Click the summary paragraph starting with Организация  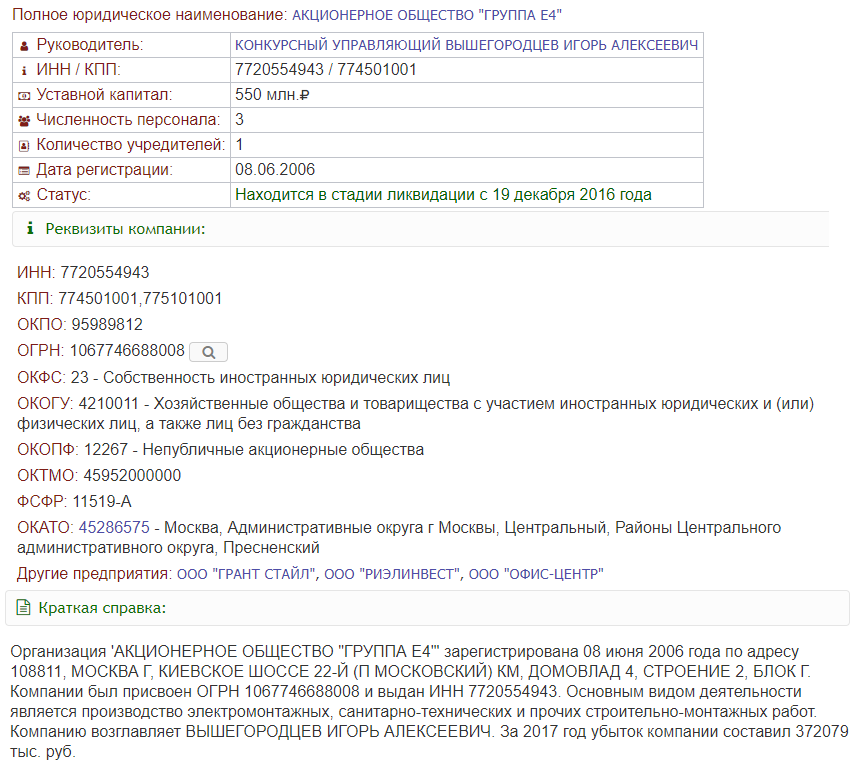pyautogui.click(x=429, y=701)
